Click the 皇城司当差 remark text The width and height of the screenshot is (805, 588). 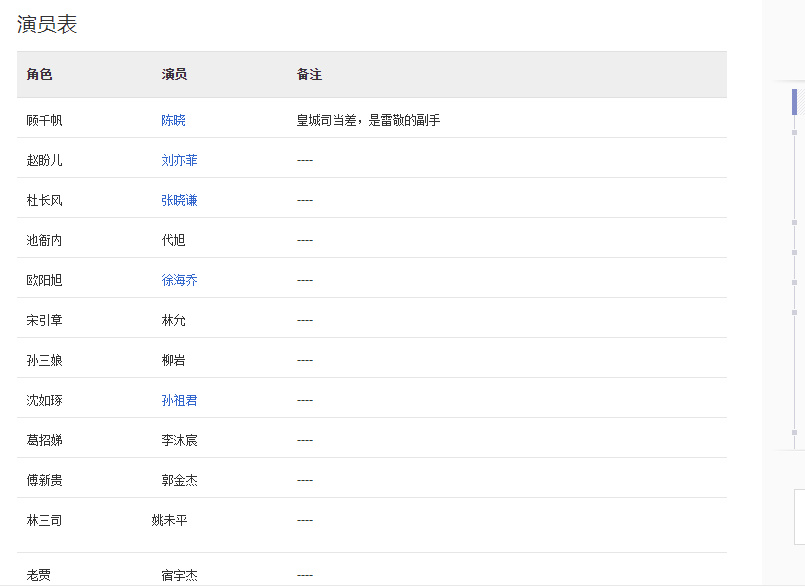click(x=327, y=120)
